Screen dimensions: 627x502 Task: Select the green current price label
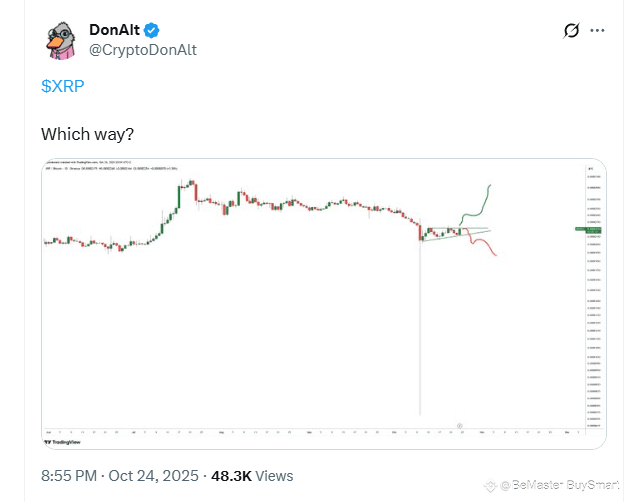(588, 230)
